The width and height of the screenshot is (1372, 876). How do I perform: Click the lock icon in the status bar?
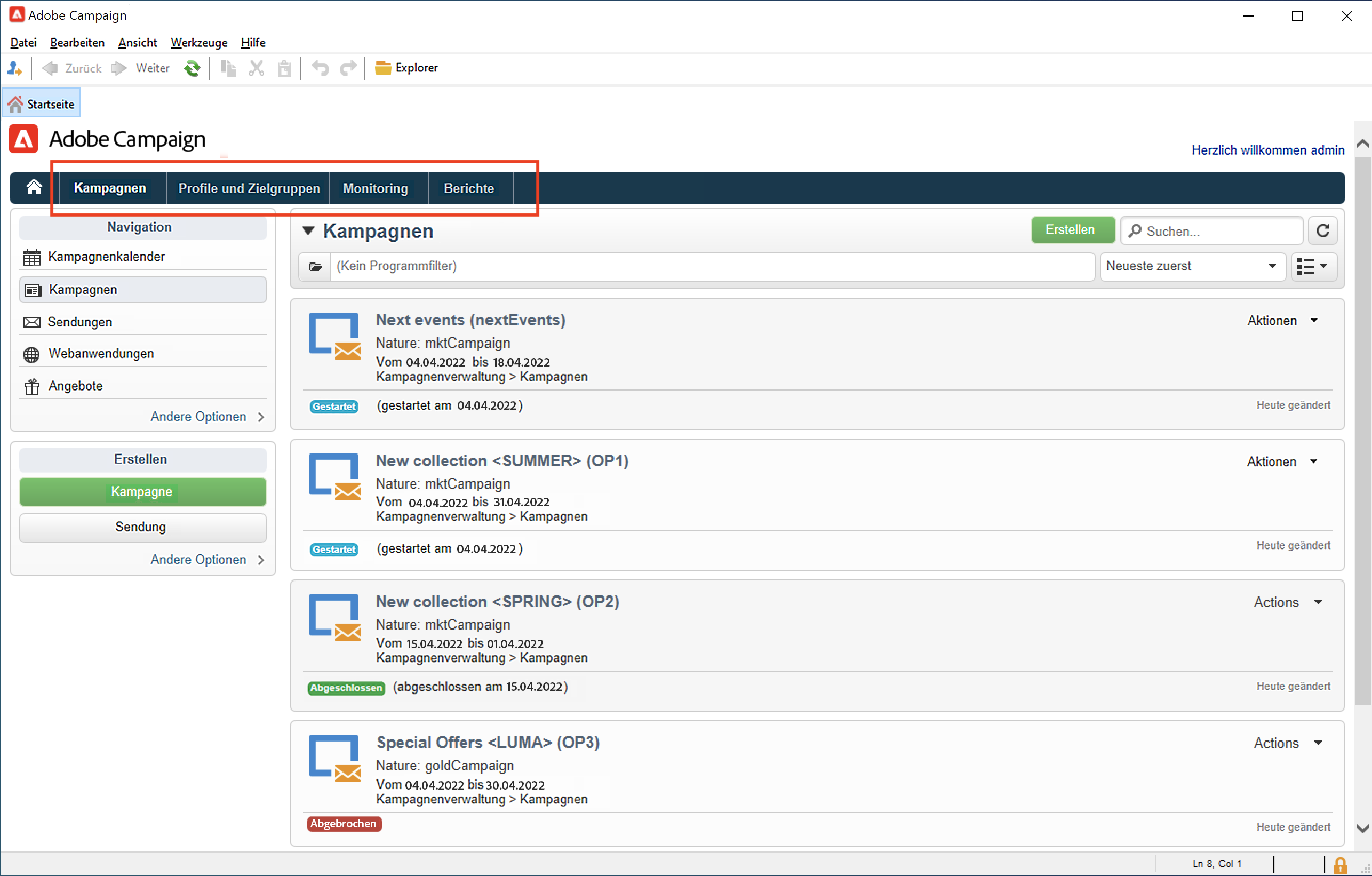coord(1341,865)
